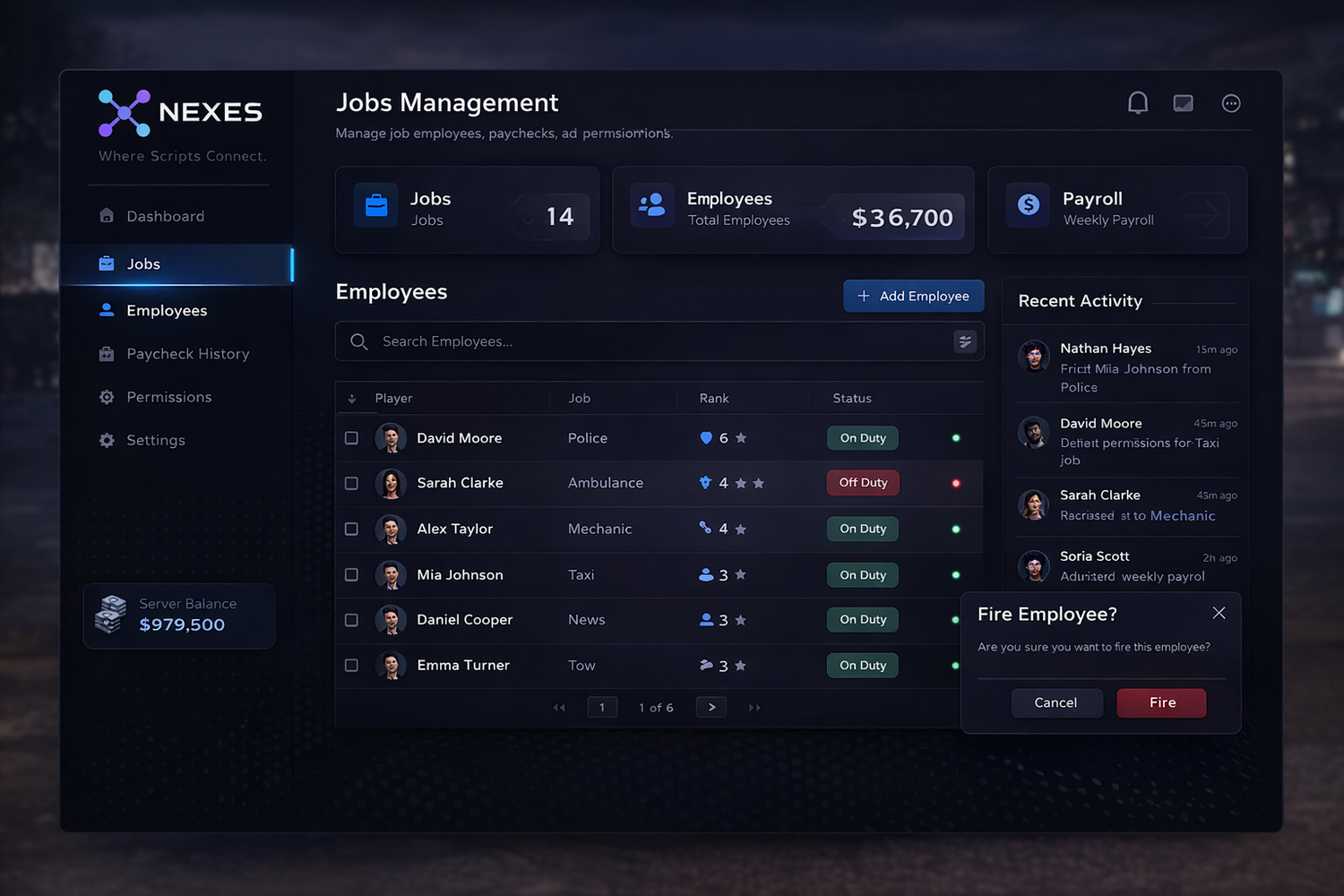Navigate to Permissions in sidebar
1344x896 pixels.
point(168,397)
